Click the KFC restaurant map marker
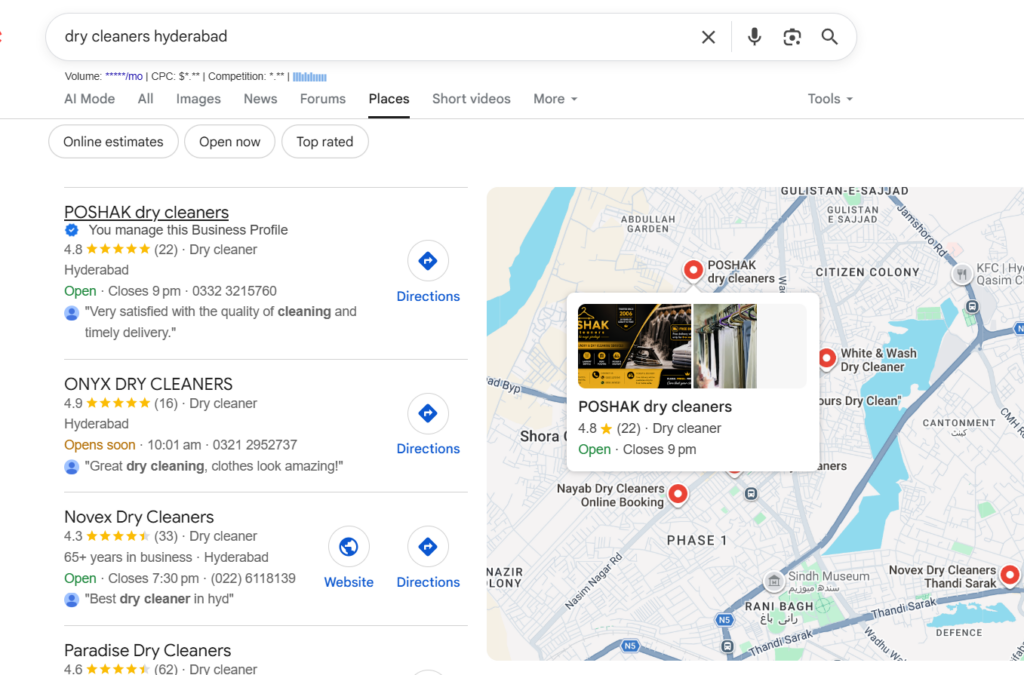This screenshot has height=675, width=1024. coord(961,274)
